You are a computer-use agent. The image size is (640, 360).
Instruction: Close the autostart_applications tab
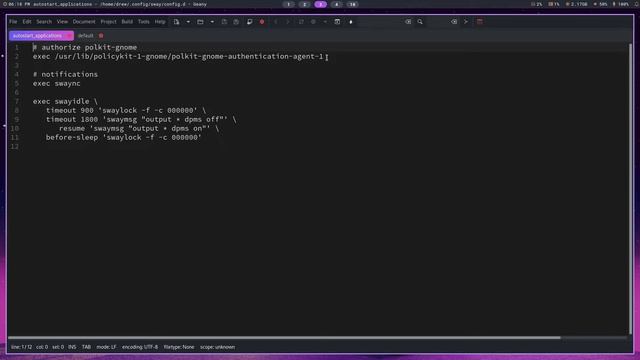tap(68, 36)
